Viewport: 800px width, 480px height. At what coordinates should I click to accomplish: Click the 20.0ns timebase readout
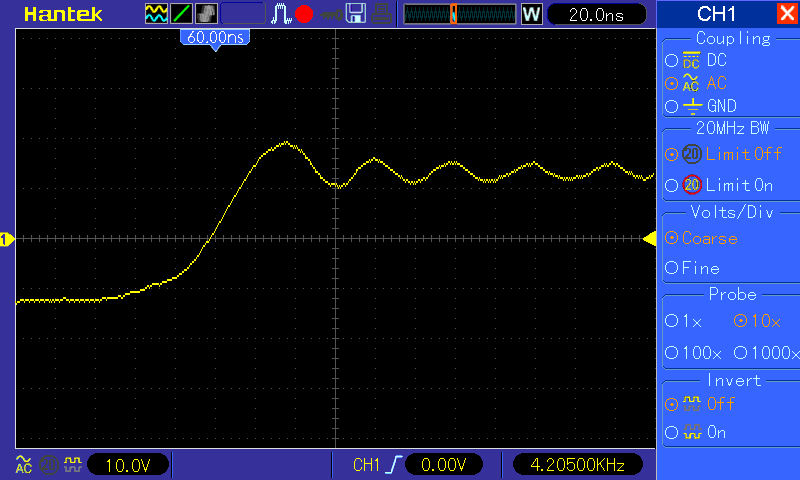point(596,14)
